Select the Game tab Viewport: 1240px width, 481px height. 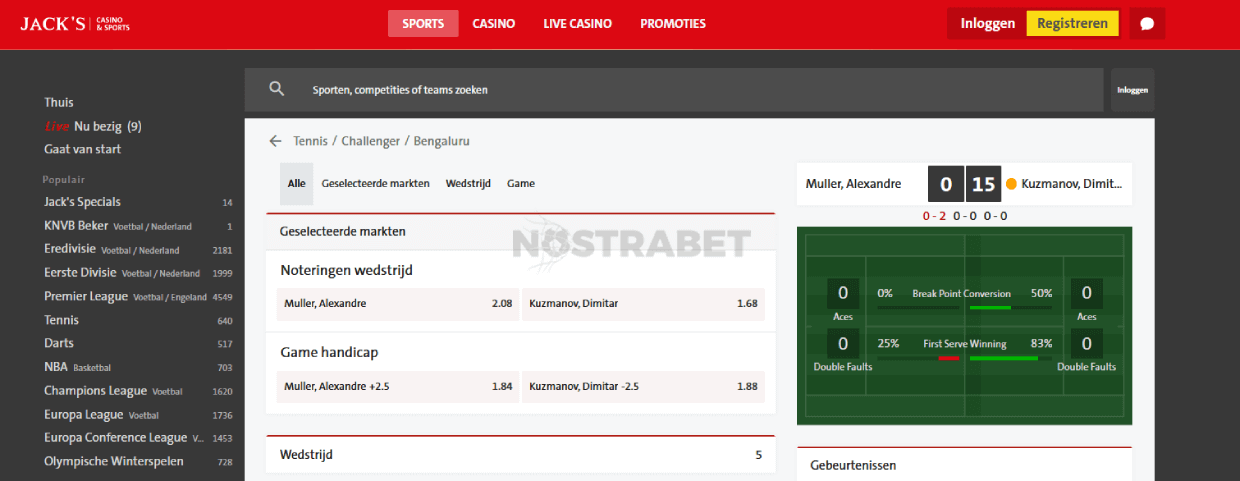click(x=521, y=184)
